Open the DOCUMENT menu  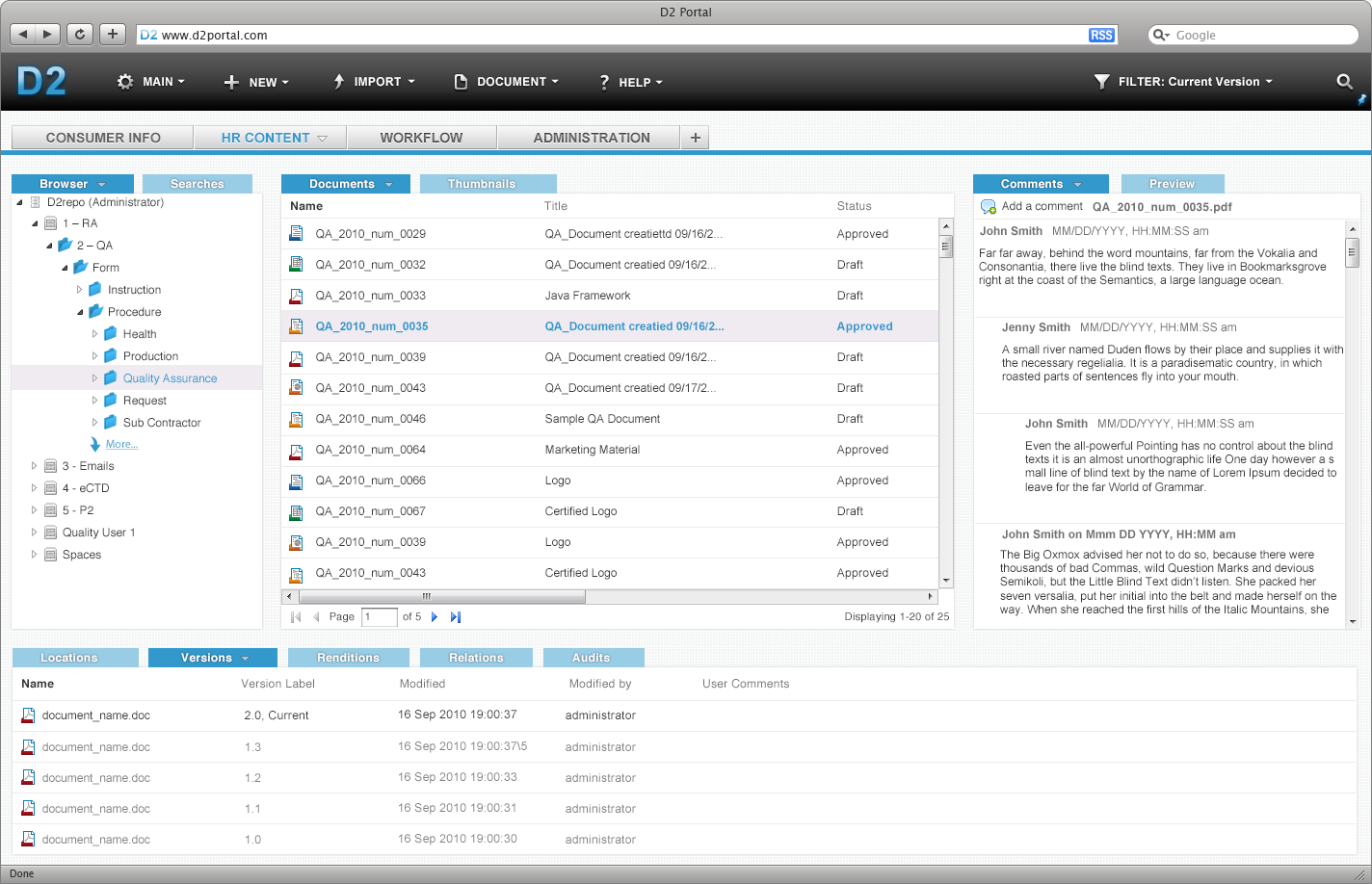pyautogui.click(x=507, y=82)
